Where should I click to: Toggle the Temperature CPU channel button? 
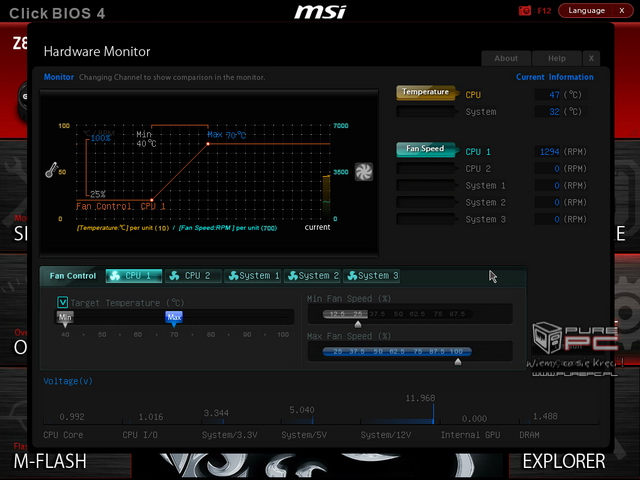point(426,92)
